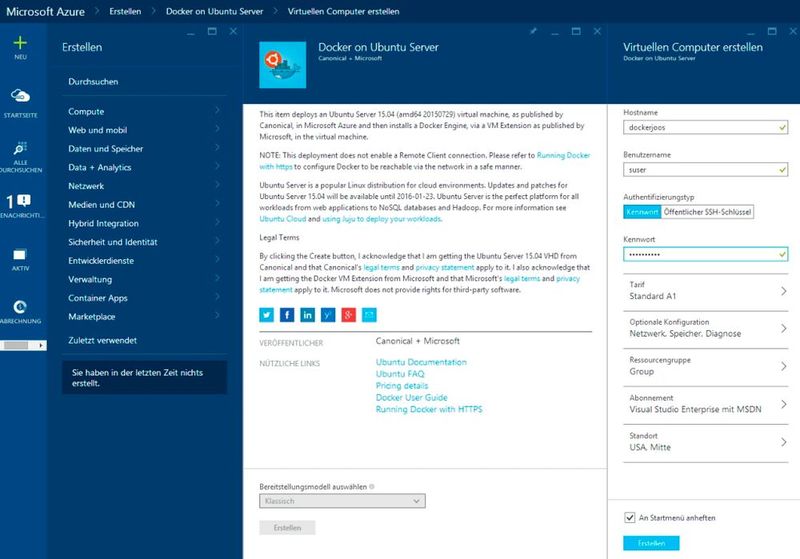
Task: Open the Tarif Standard A1 setting
Action: click(x=706, y=291)
